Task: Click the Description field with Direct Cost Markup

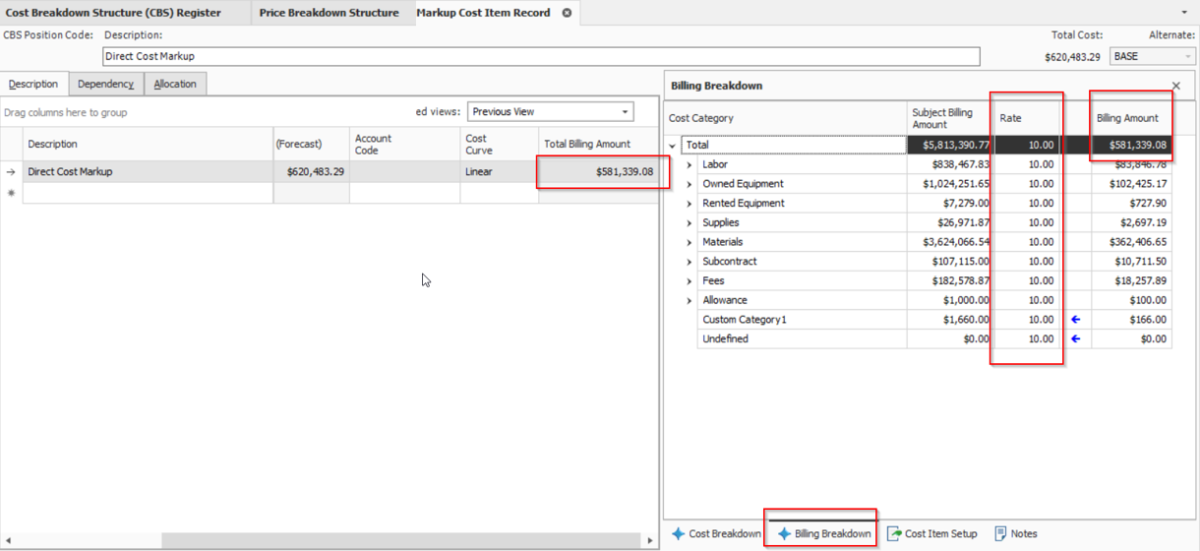Action: pos(540,57)
